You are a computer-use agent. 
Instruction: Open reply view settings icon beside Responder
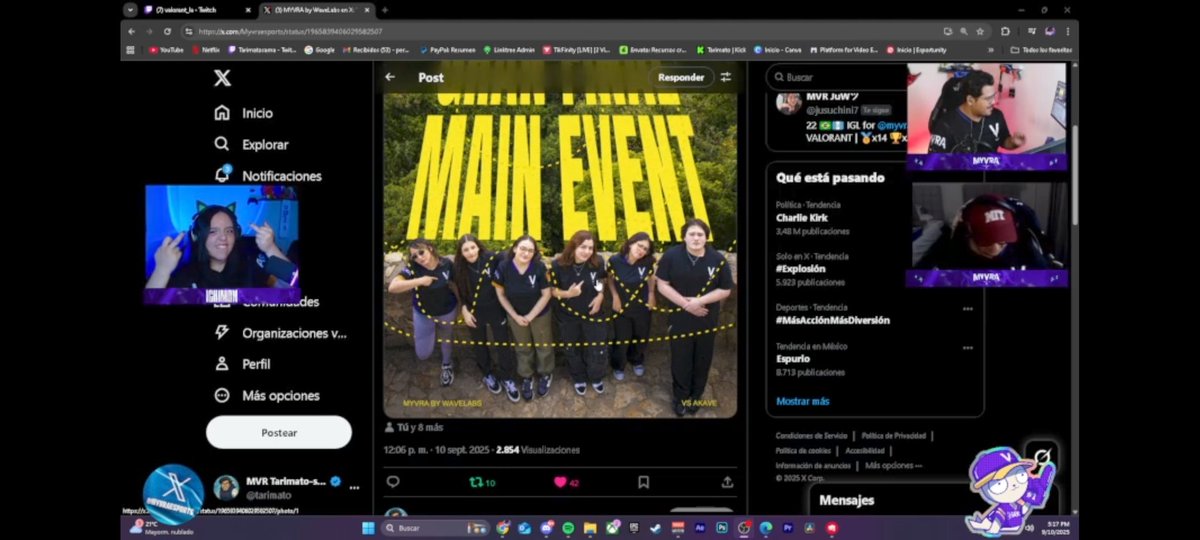tap(726, 77)
